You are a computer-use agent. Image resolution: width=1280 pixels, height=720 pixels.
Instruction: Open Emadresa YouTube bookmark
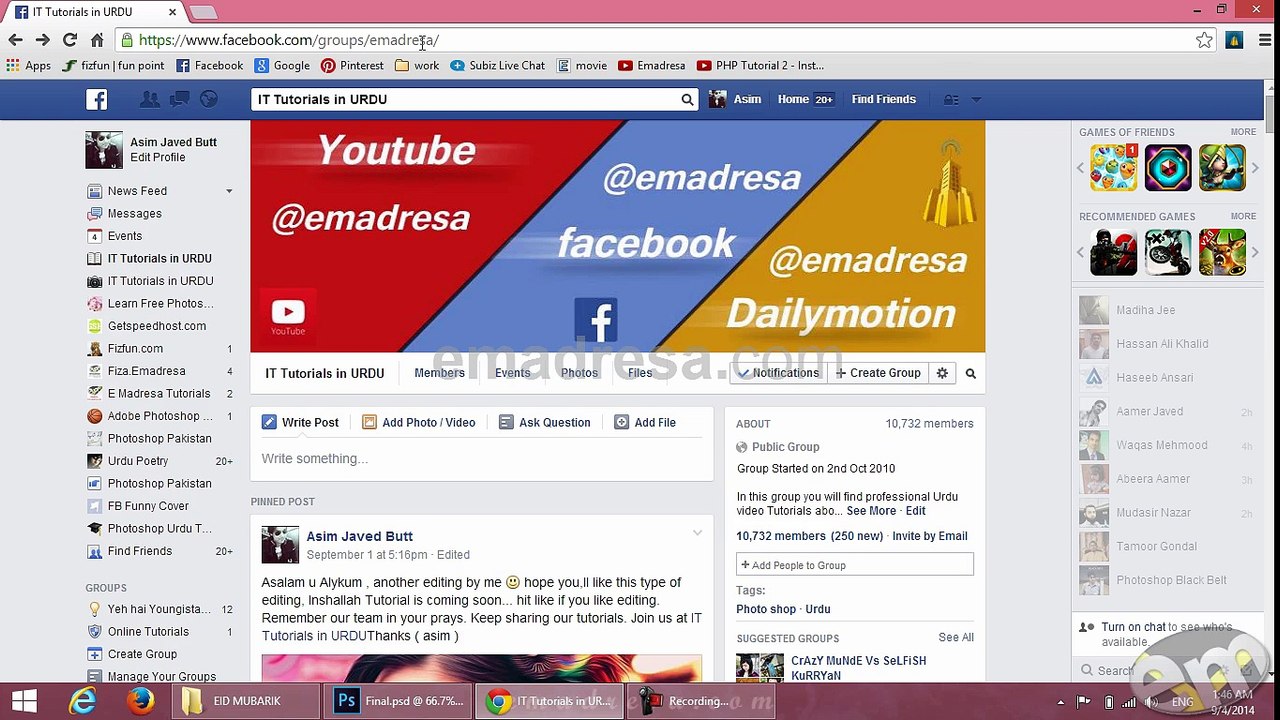[652, 65]
